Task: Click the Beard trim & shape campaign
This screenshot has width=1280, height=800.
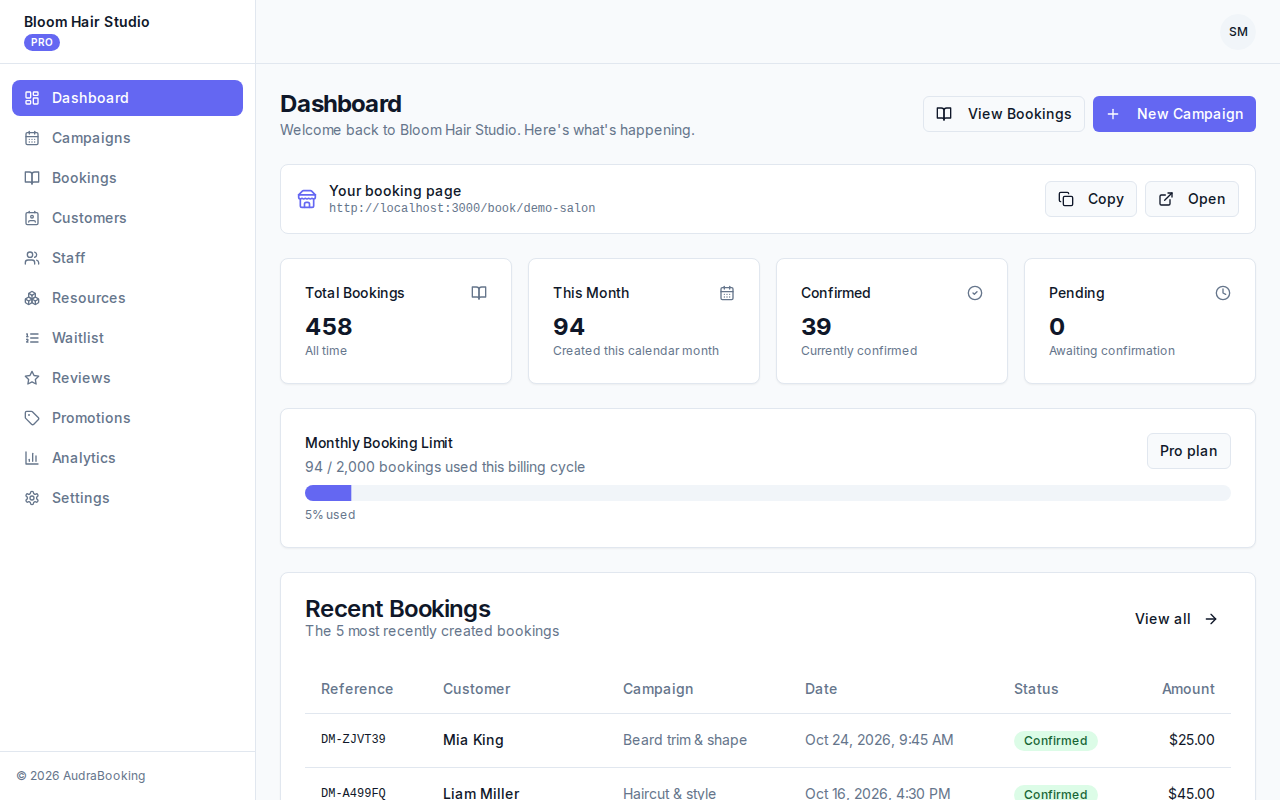Action: (685, 740)
